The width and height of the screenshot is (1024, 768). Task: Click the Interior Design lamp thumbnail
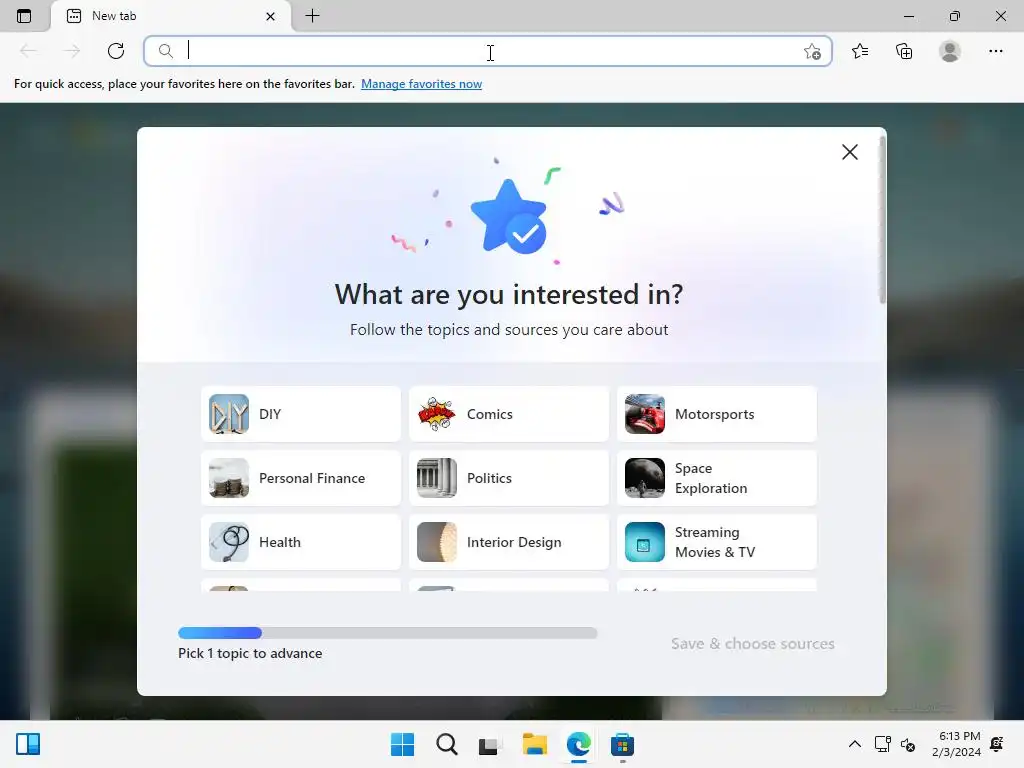(x=437, y=542)
